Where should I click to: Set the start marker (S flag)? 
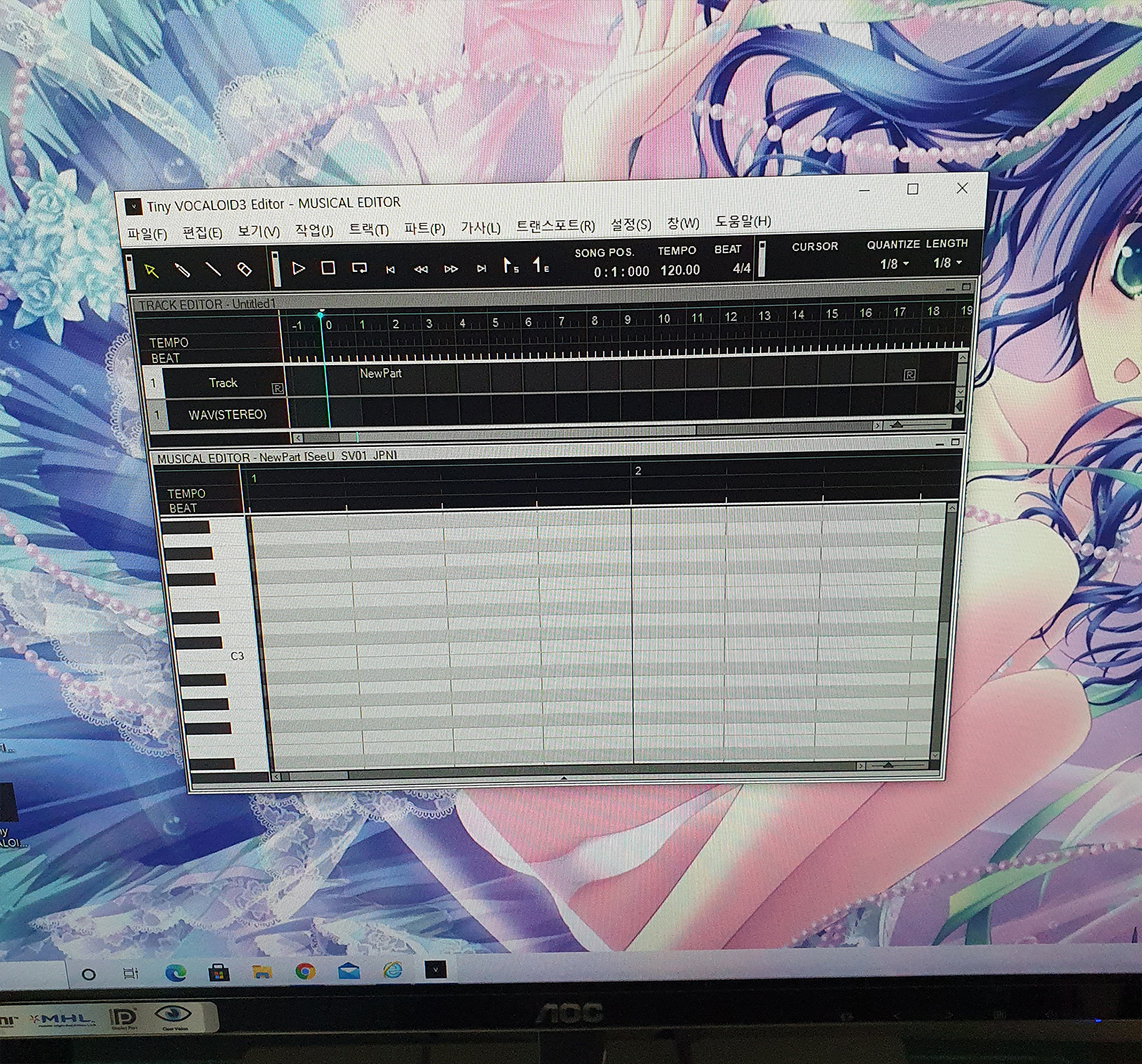(510, 266)
